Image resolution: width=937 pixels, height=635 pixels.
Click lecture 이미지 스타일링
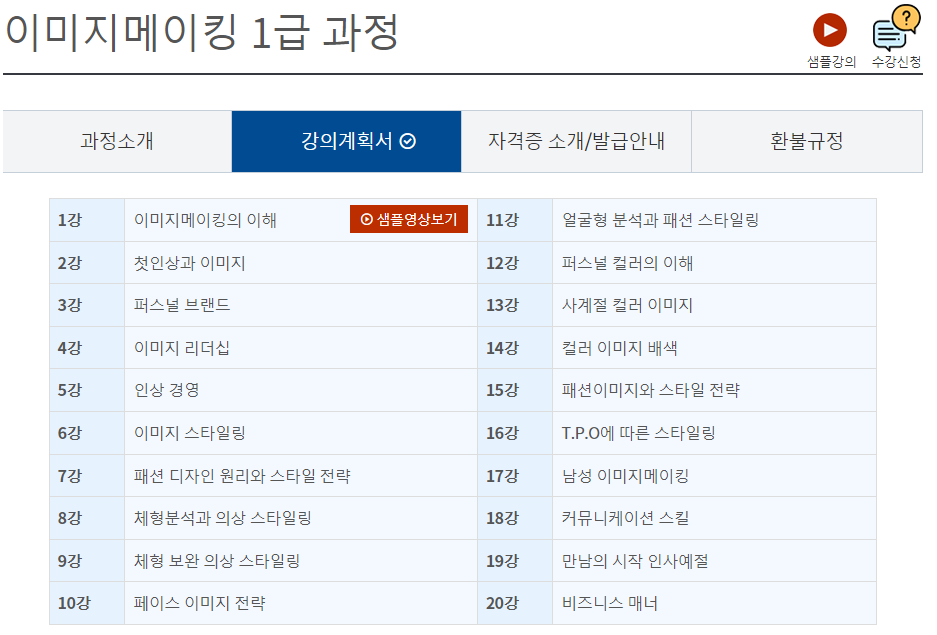point(189,433)
